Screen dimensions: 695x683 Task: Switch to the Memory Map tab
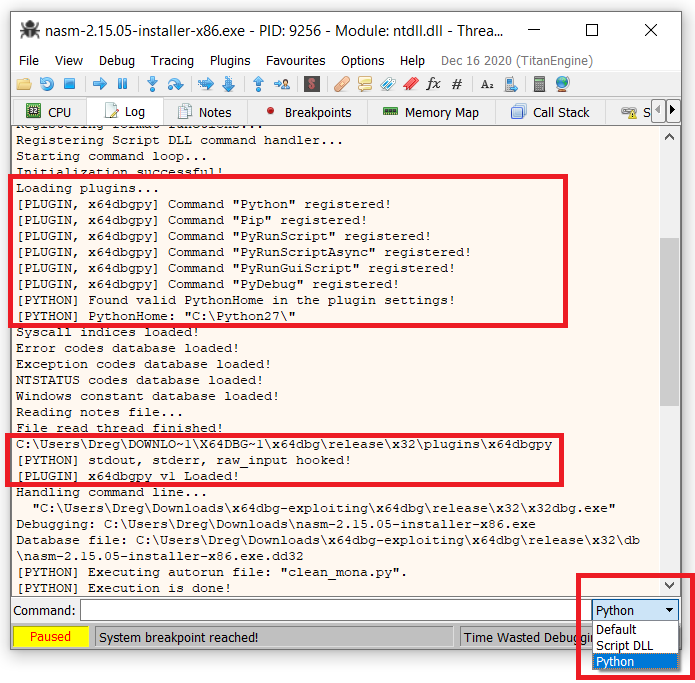(431, 112)
